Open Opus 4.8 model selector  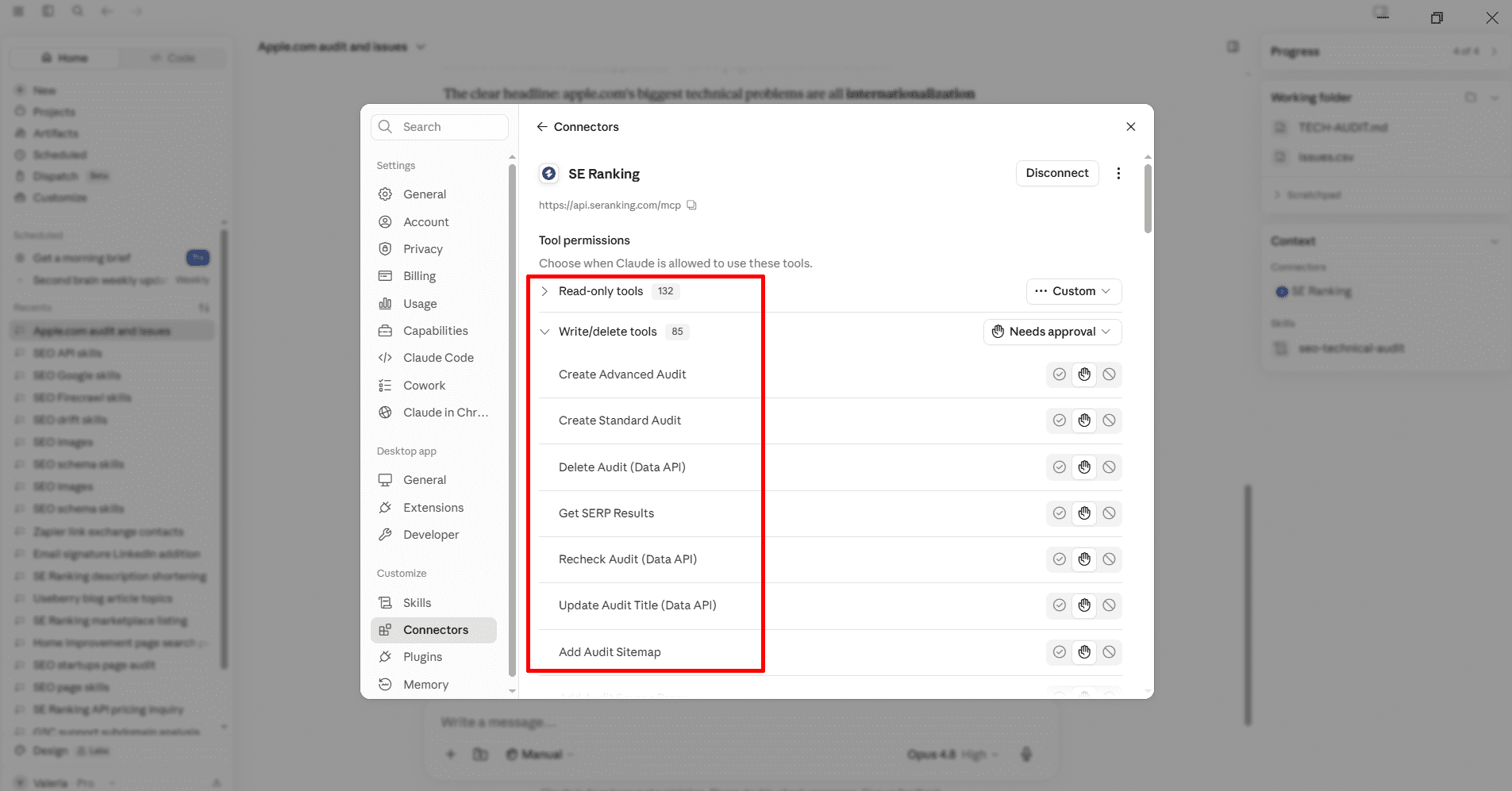(952, 755)
